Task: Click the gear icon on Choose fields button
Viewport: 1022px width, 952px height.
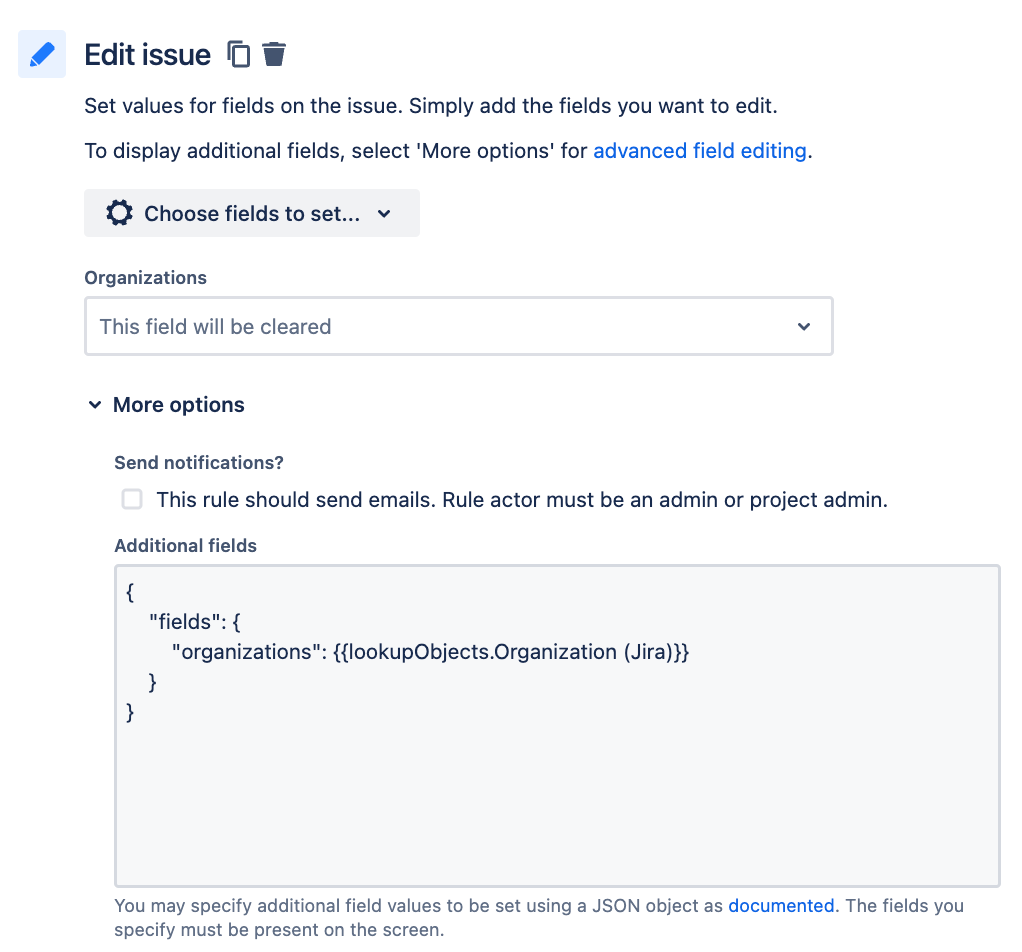Action: [118, 212]
